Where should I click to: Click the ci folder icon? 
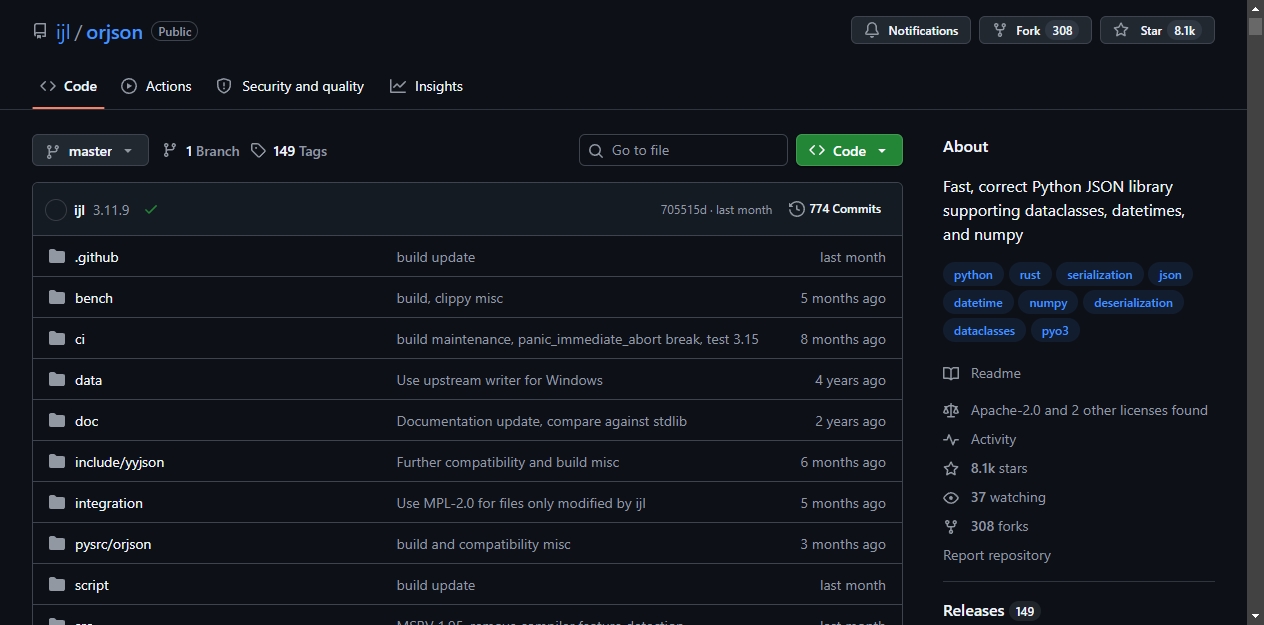pyautogui.click(x=57, y=339)
